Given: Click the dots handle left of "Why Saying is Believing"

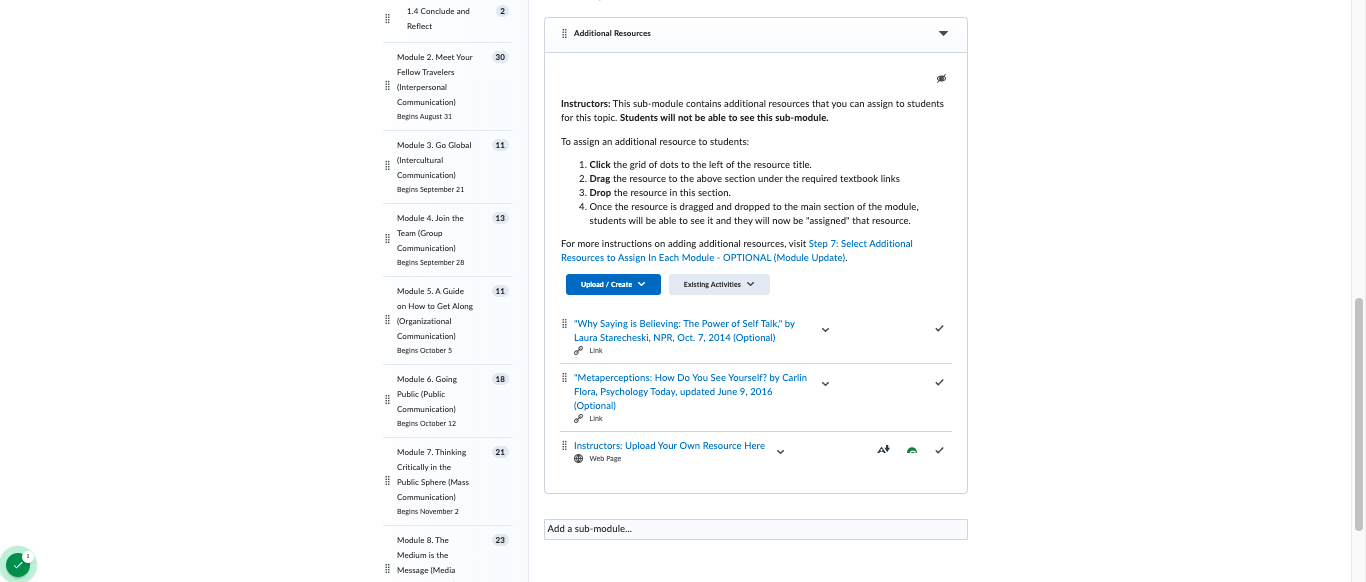Looking at the screenshot, I should coord(565,323).
